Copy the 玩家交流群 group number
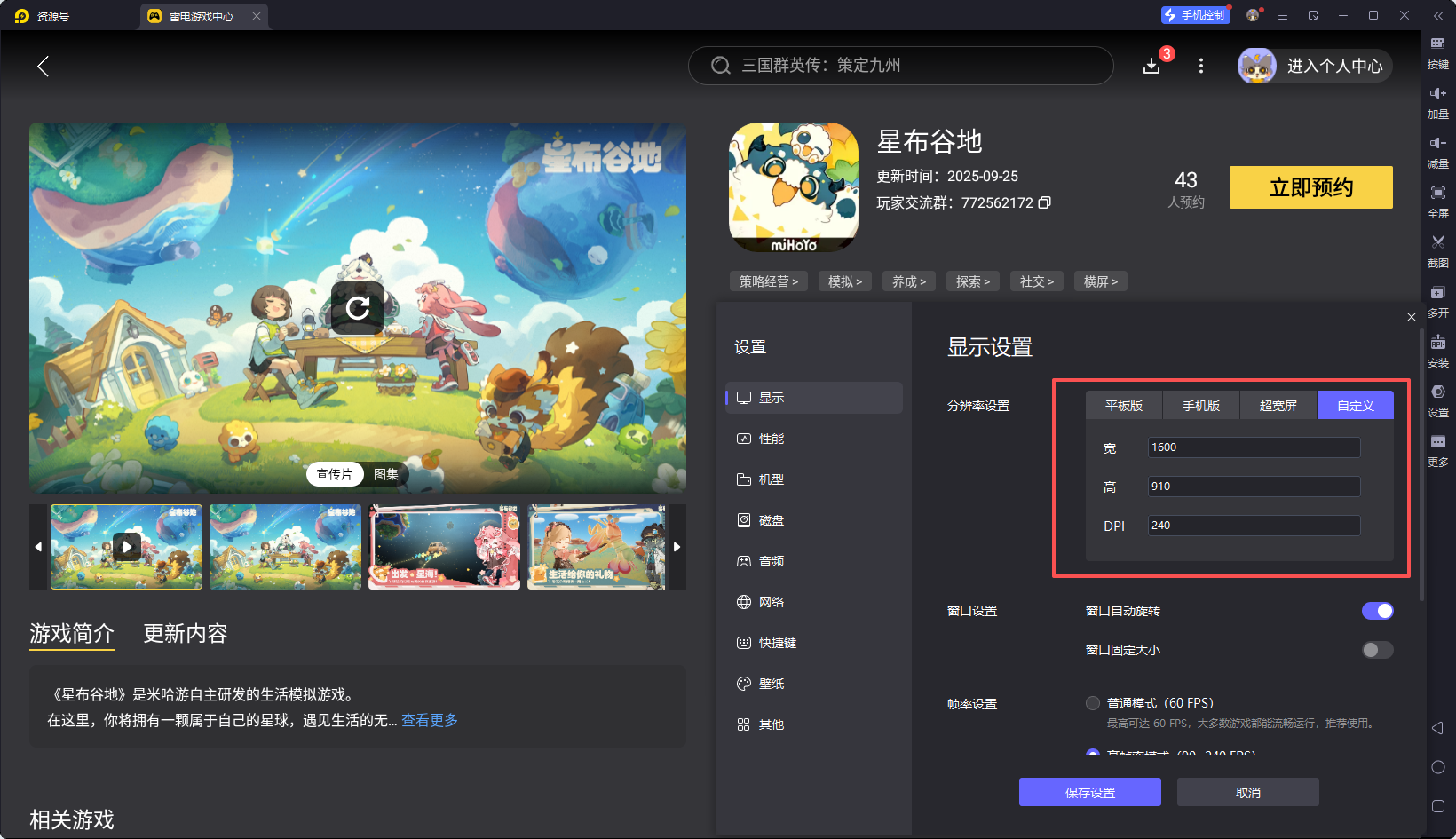Screen dimensions: 1456x839 pyautogui.click(x=1045, y=202)
